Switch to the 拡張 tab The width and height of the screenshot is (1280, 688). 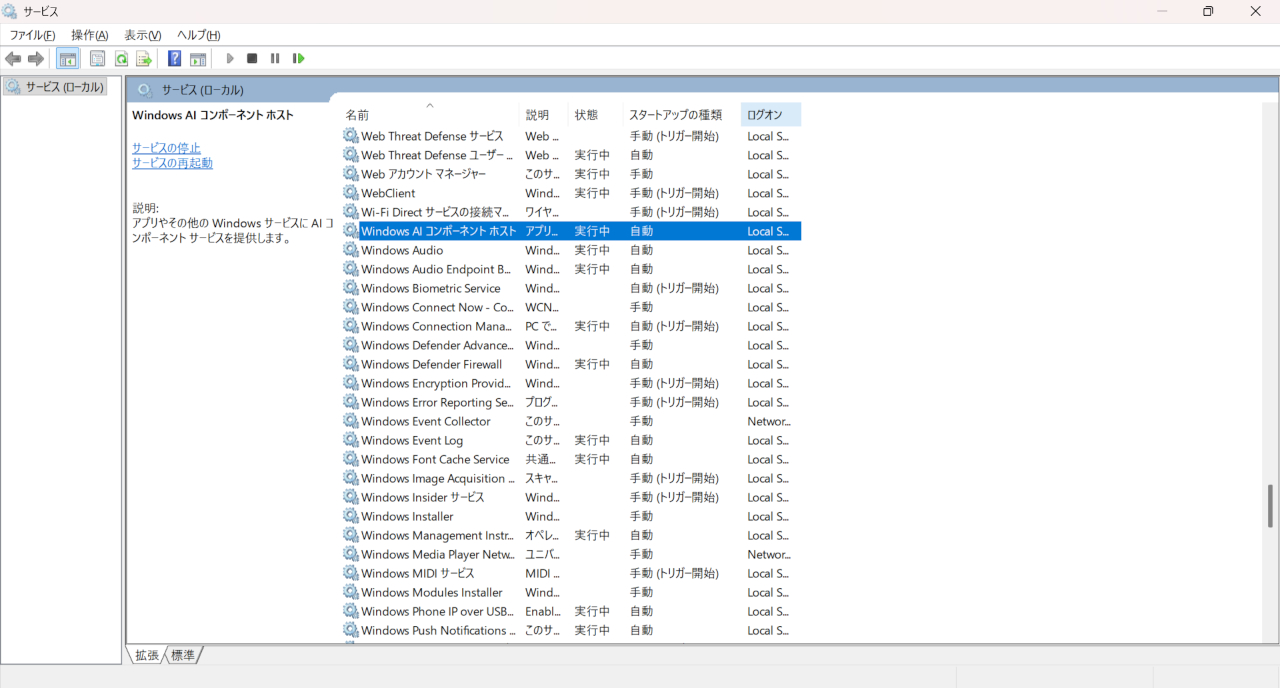click(x=147, y=655)
